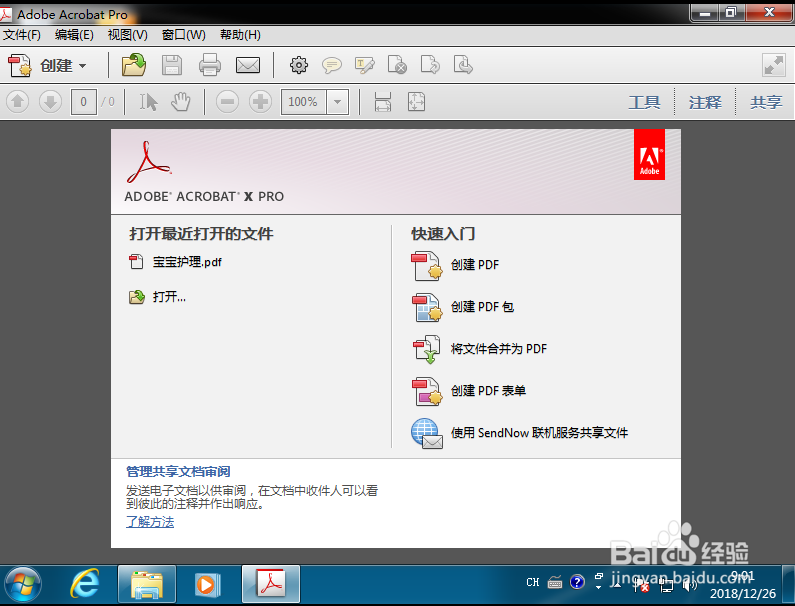Open the 帮助(H) menu
795x606 pixels.
coord(240,35)
